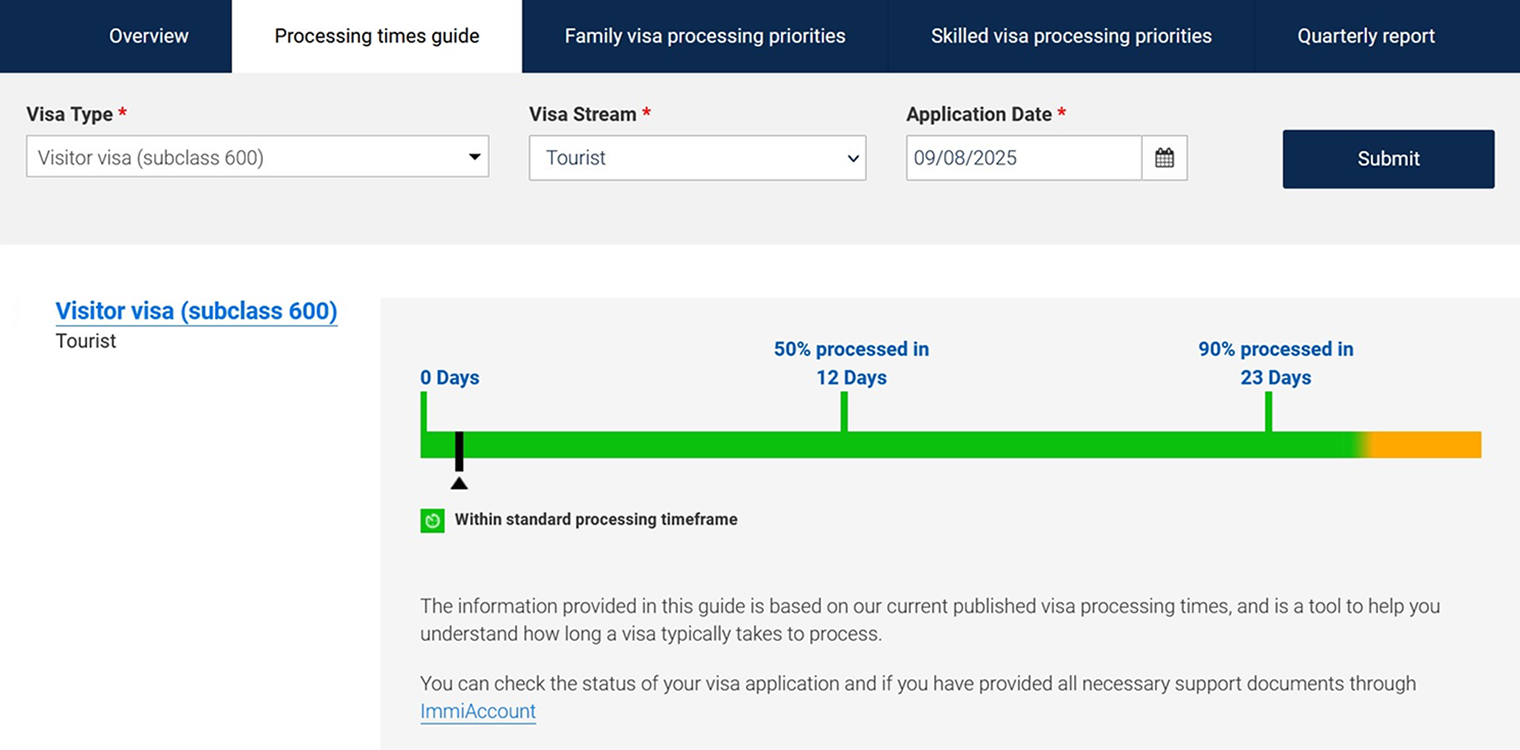The width and height of the screenshot is (1520, 750).
Task: Click the 0 Days timeline label
Action: [x=450, y=378]
